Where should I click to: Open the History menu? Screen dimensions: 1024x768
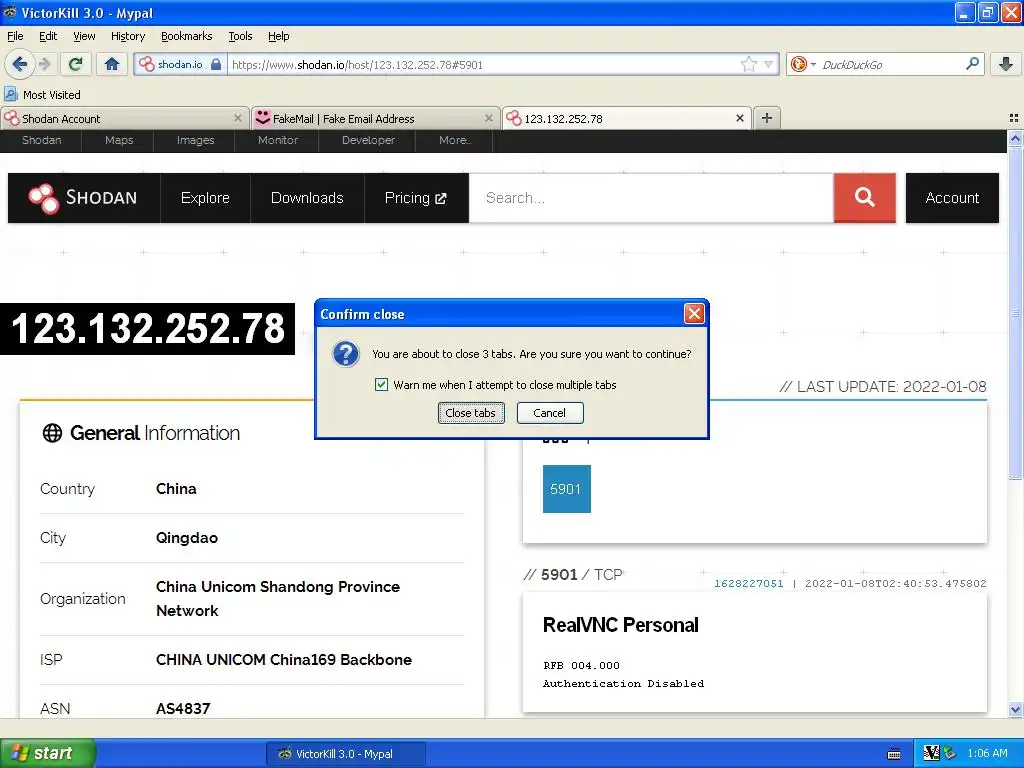coord(127,36)
